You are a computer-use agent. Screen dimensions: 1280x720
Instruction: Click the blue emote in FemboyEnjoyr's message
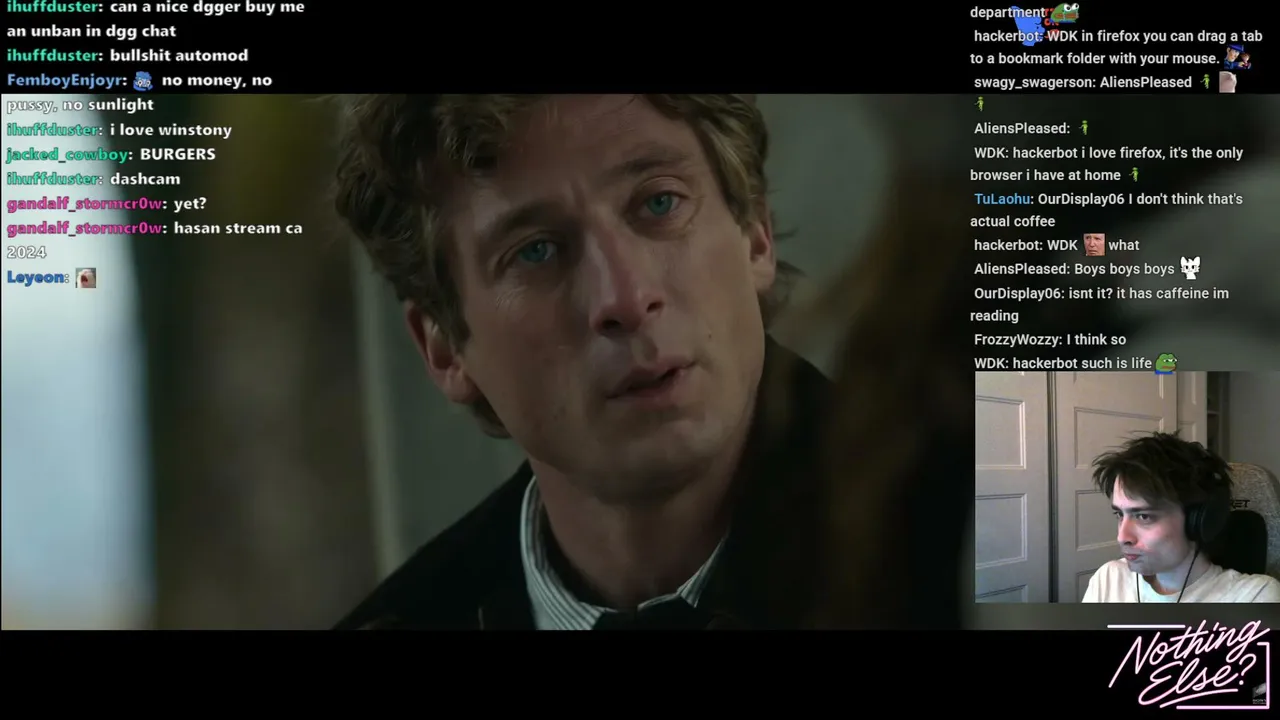tap(143, 81)
